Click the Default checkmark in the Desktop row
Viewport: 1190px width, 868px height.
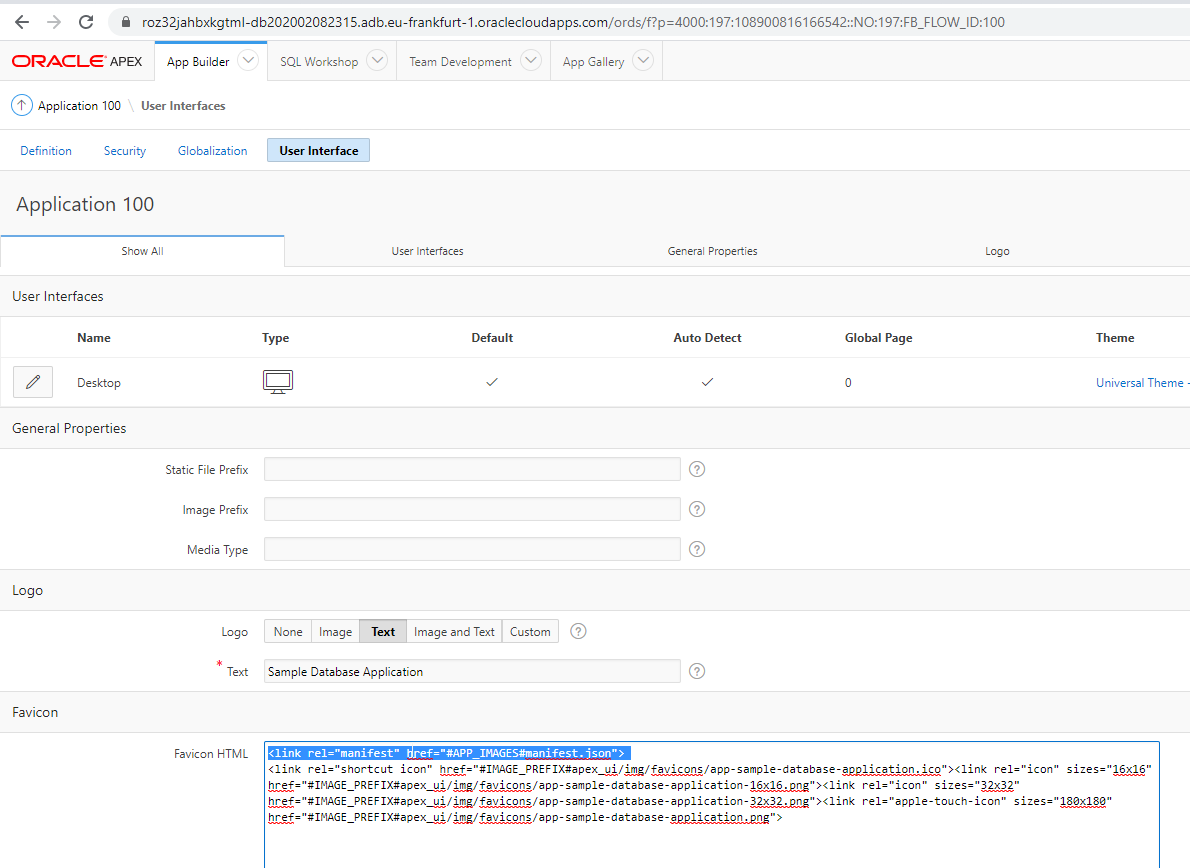click(492, 382)
